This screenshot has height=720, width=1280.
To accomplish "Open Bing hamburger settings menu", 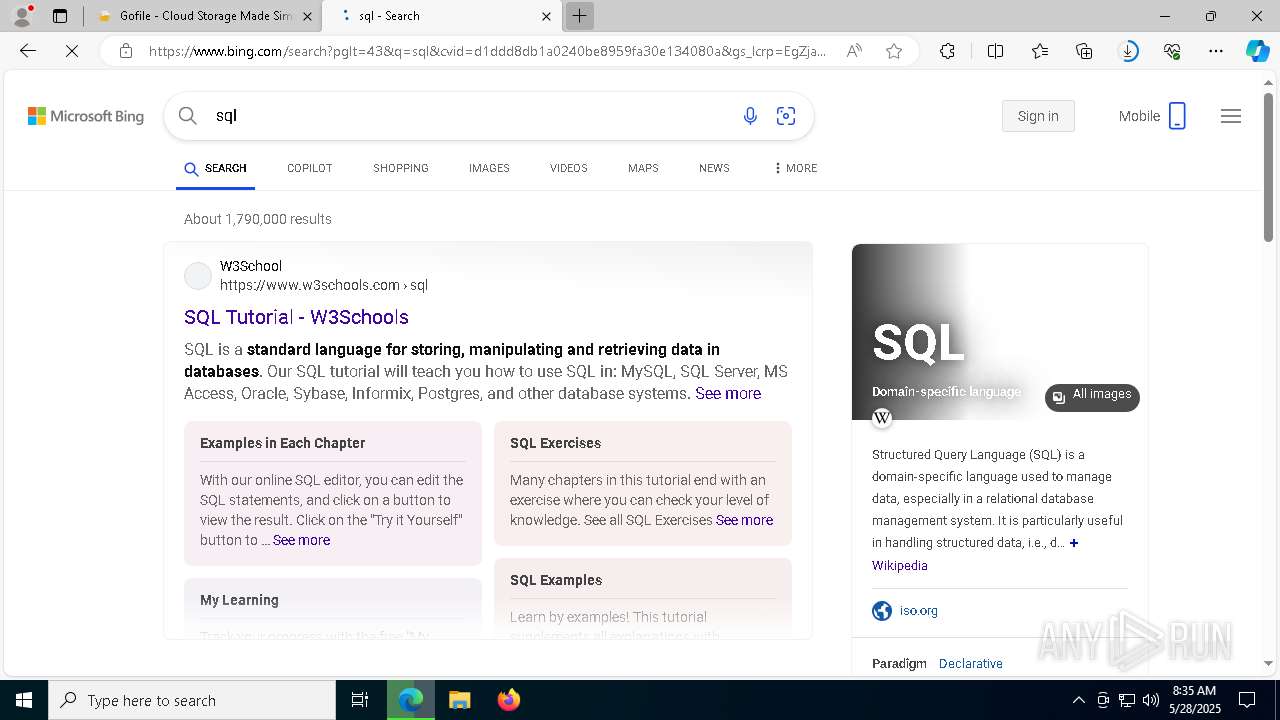I will pos(1231,116).
